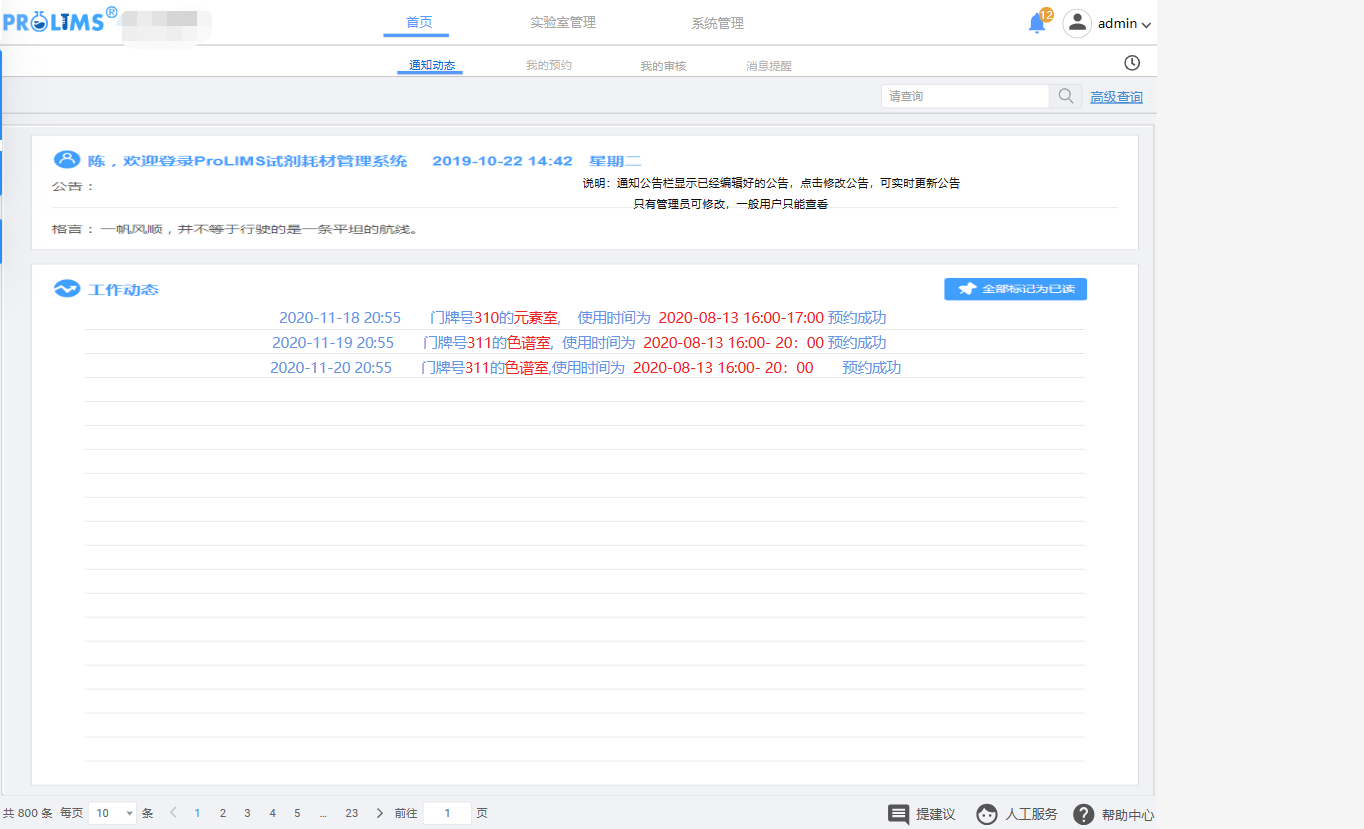Click the pagination ellipsis for more pages

pyautogui.click(x=323, y=814)
